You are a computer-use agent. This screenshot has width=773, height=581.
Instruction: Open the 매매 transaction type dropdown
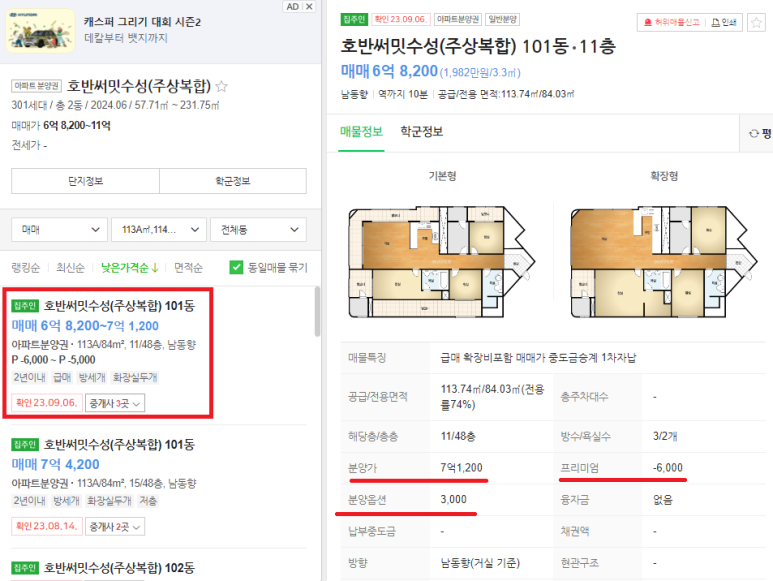click(59, 230)
